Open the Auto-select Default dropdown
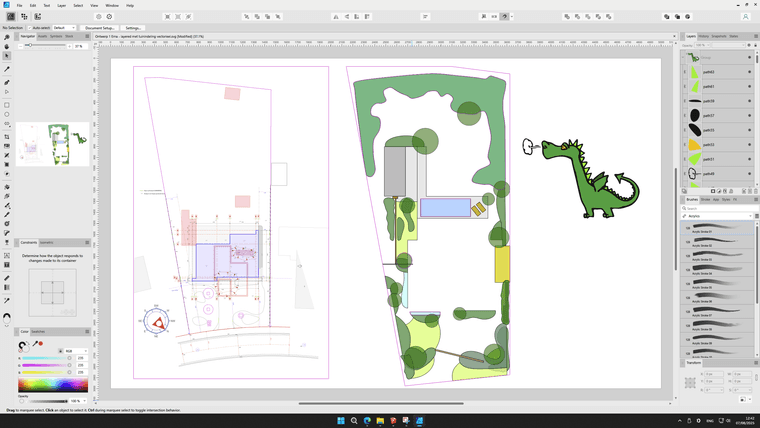Viewport: 760px width, 428px height. click(64, 28)
